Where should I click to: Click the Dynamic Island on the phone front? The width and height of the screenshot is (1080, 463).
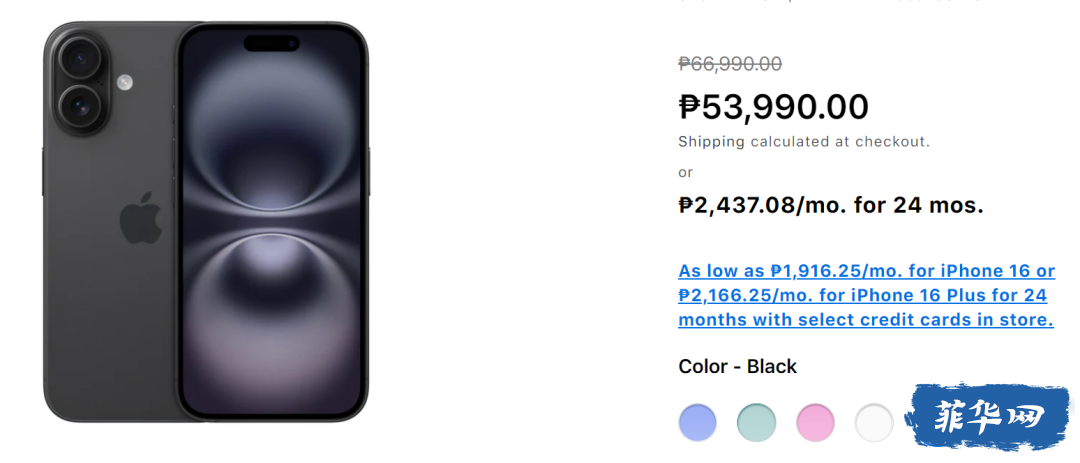[x=273, y=45]
